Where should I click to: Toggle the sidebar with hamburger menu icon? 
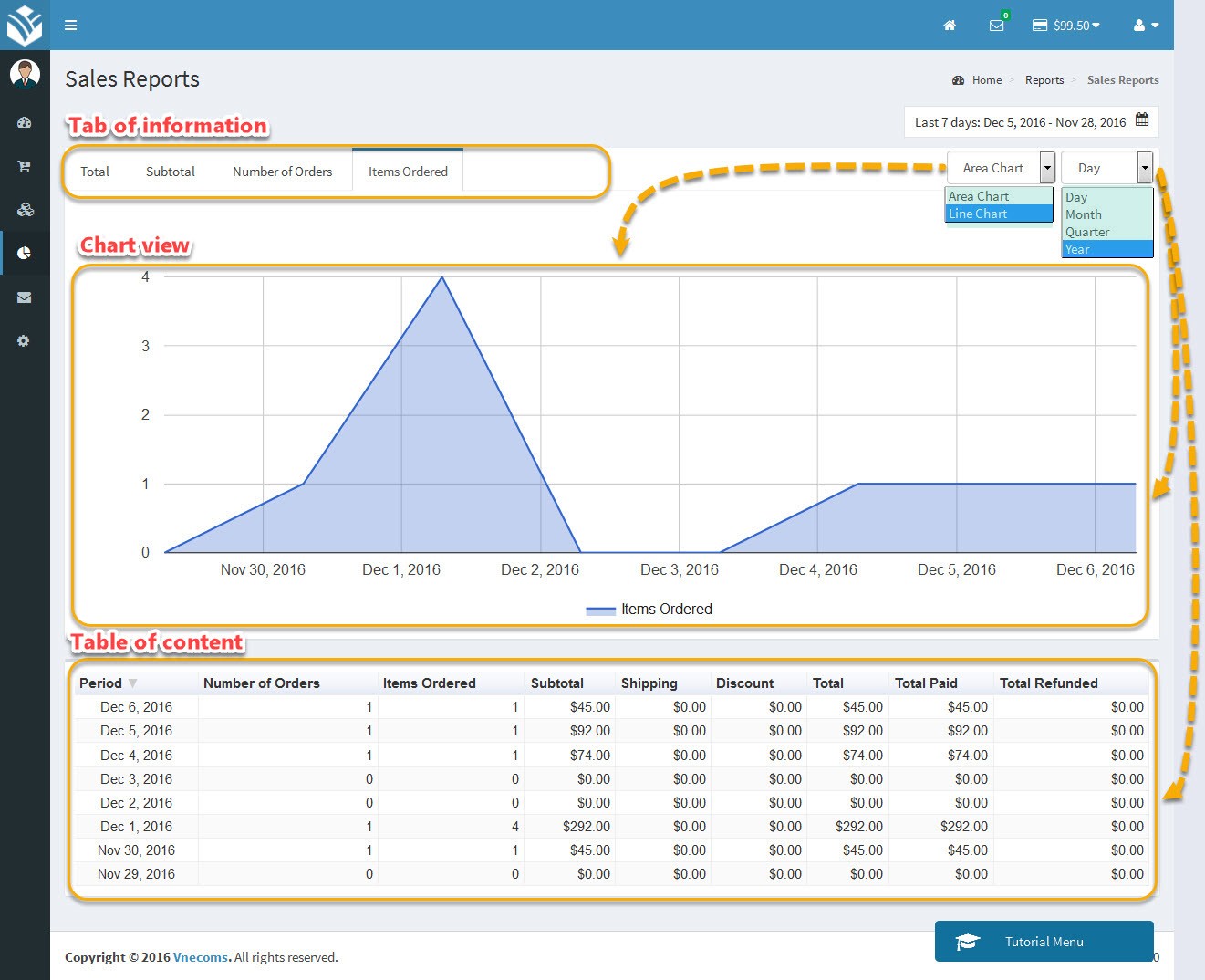[x=70, y=25]
